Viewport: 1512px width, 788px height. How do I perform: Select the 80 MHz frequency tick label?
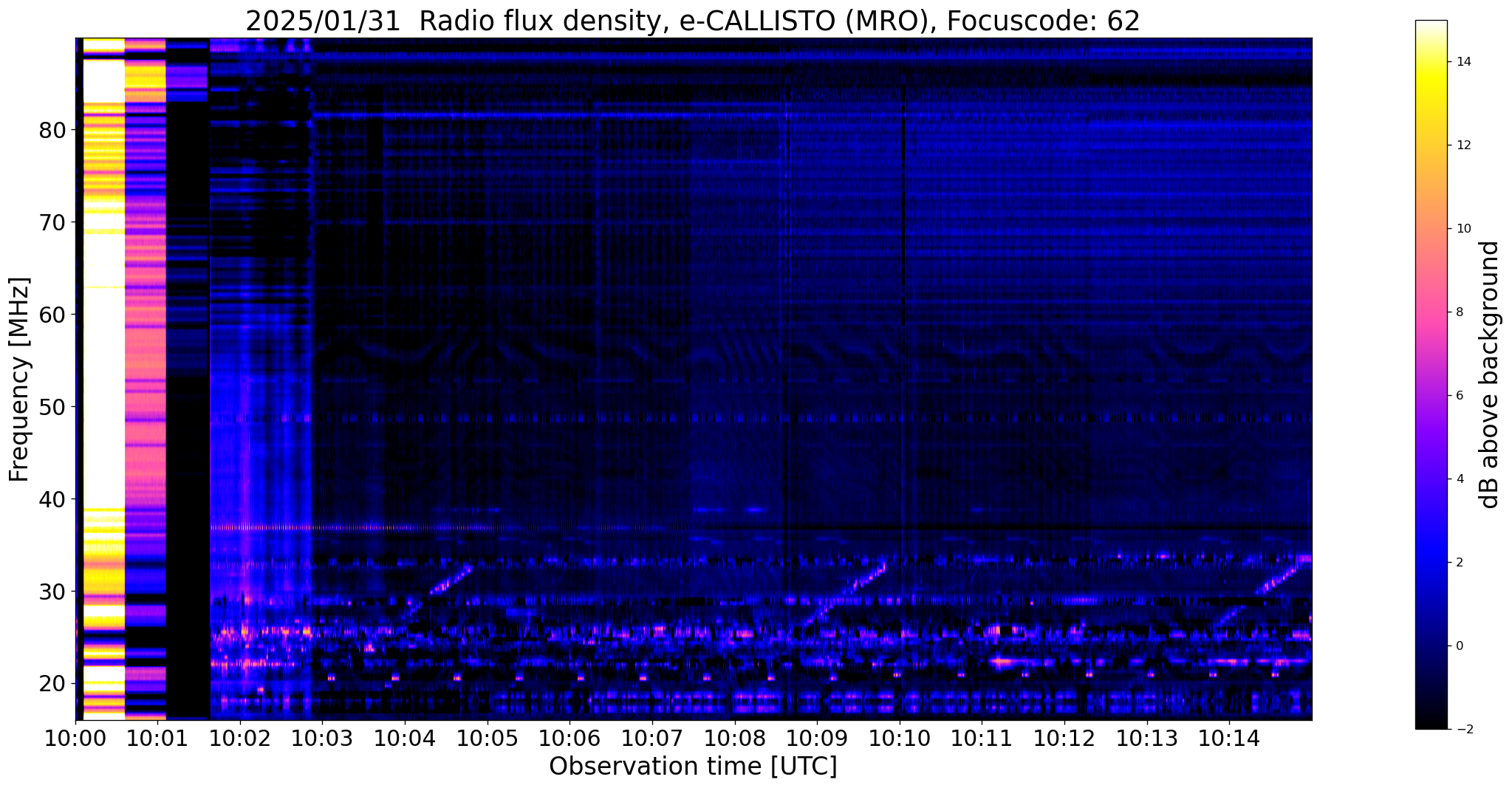53,130
